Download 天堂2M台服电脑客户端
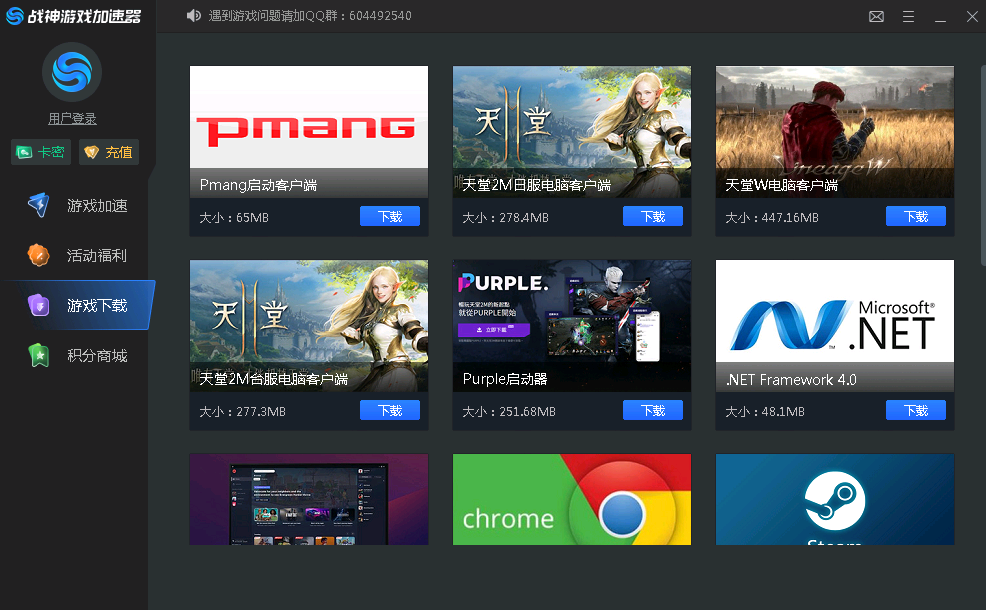Image resolution: width=986 pixels, height=610 pixels. coord(390,410)
